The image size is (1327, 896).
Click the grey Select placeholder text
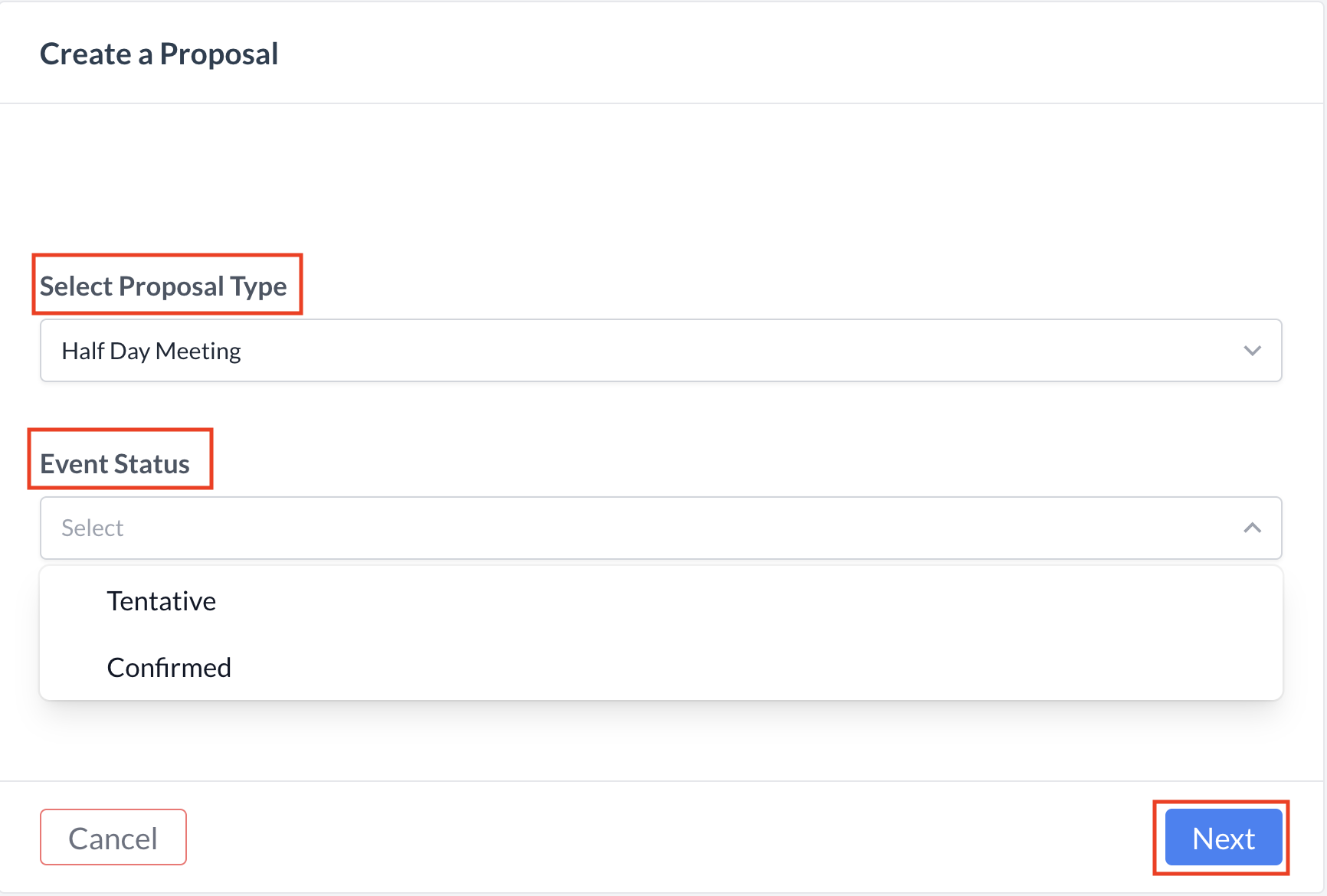point(93,528)
